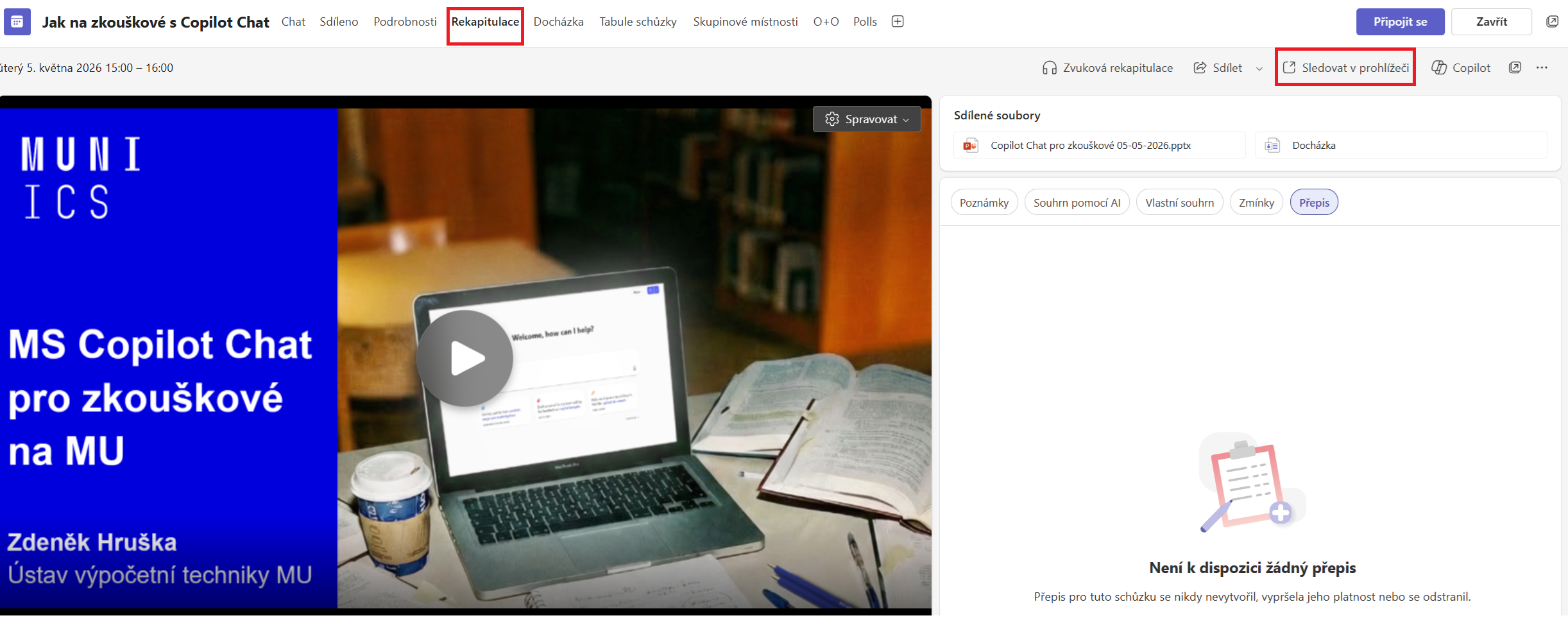Click the Docházka attendance file icon
This screenshot has height=636, width=1568.
pos(1272,146)
